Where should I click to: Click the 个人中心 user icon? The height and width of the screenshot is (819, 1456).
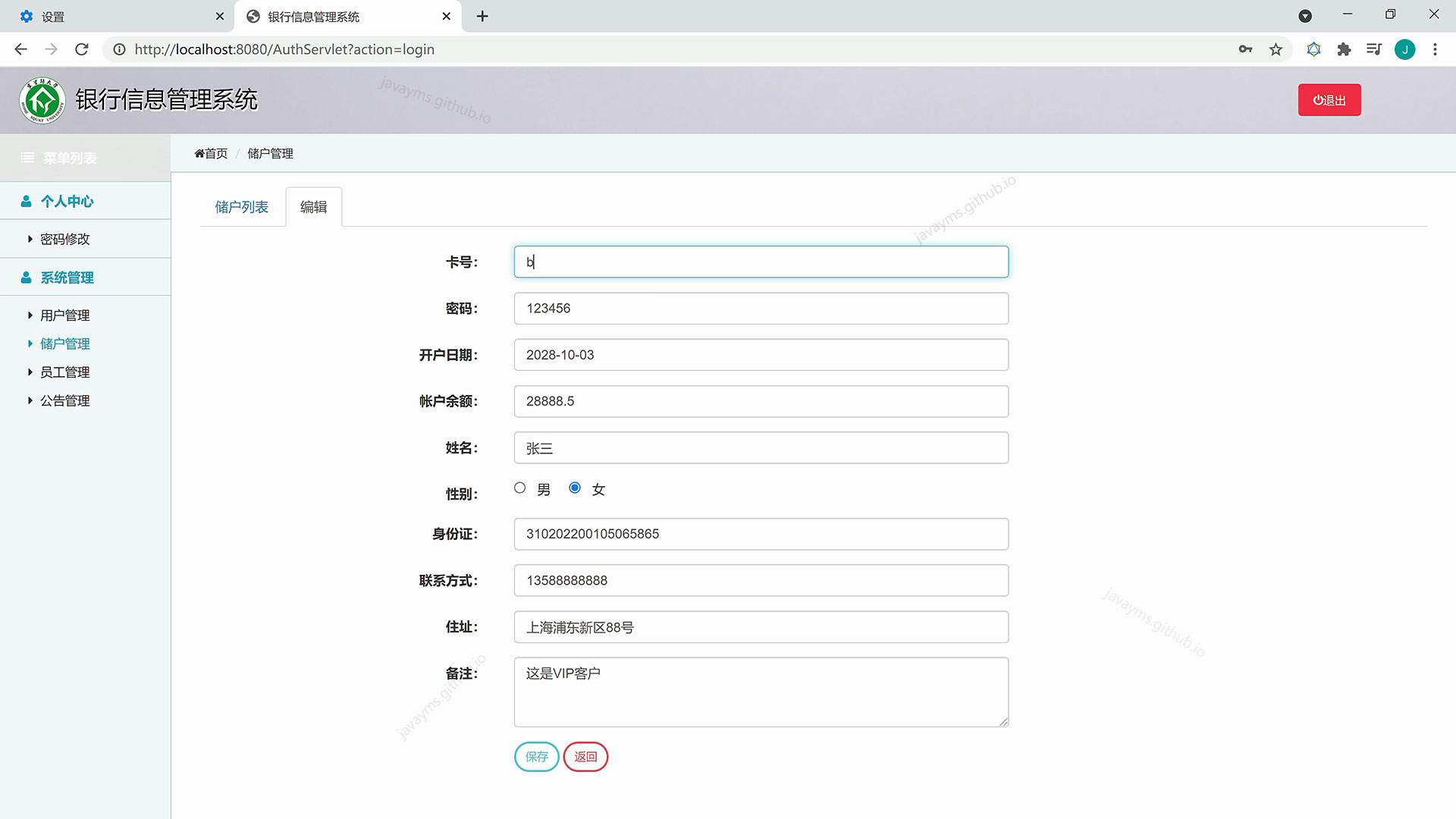click(x=27, y=201)
